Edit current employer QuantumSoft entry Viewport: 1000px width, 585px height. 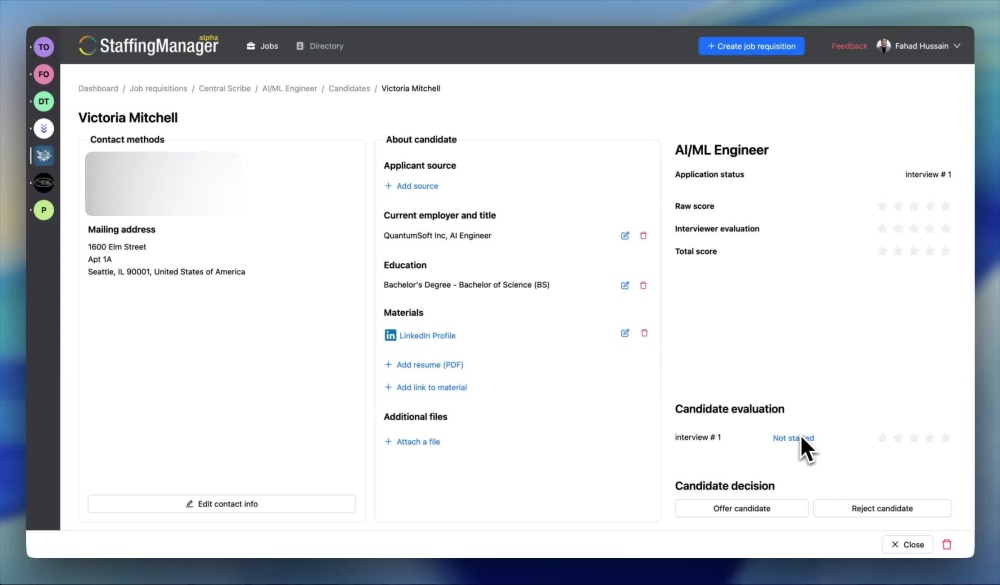point(625,235)
